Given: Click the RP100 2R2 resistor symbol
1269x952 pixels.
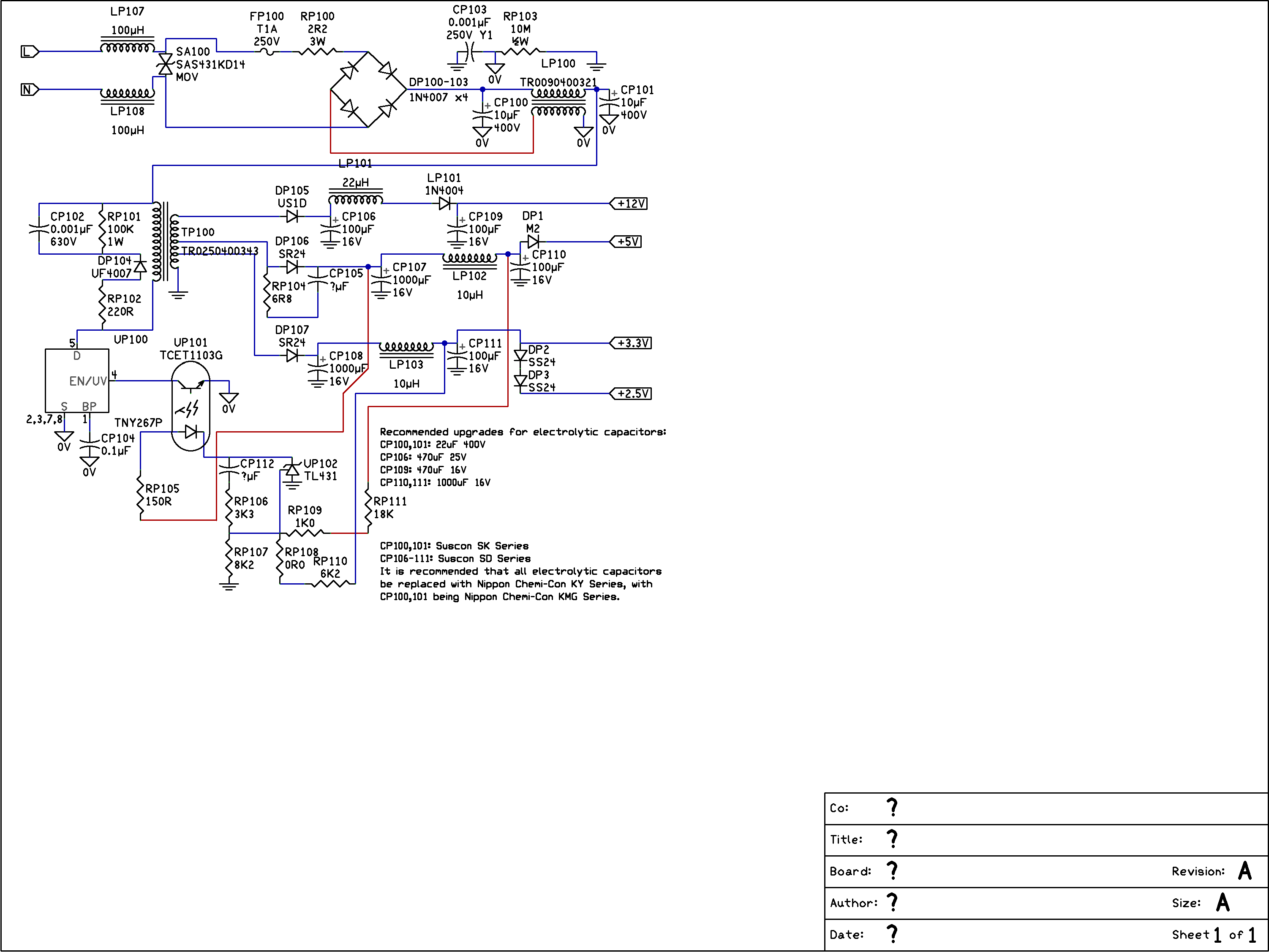Looking at the screenshot, I should 317,52.
